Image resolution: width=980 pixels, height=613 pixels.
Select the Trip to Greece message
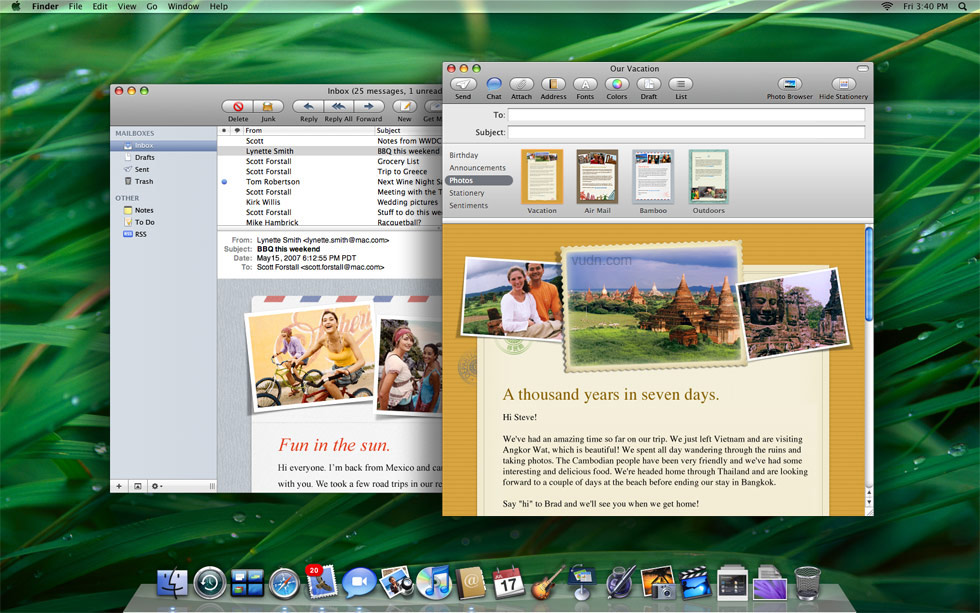(330, 172)
